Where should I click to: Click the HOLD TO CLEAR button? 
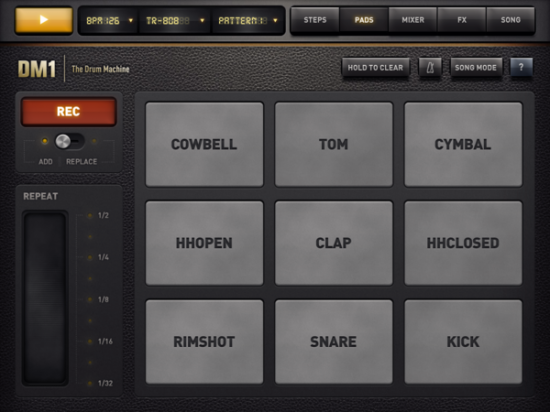(375, 67)
